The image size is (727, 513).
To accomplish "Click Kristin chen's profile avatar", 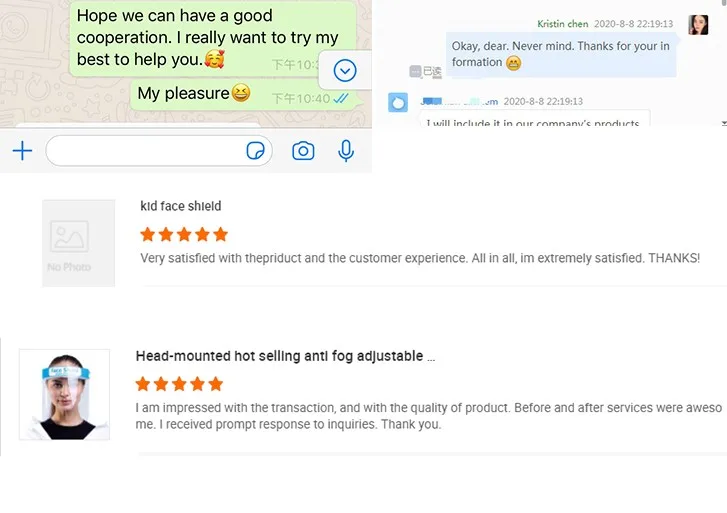I will (x=698, y=24).
